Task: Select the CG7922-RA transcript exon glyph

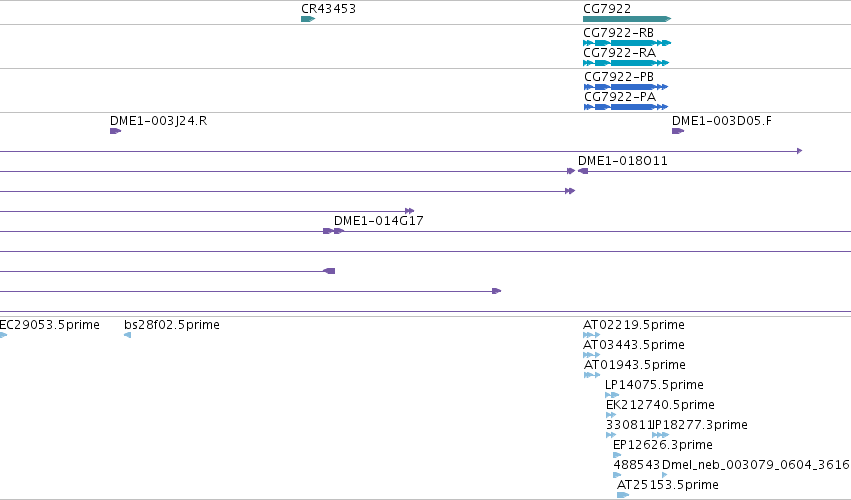Action: 626,63
